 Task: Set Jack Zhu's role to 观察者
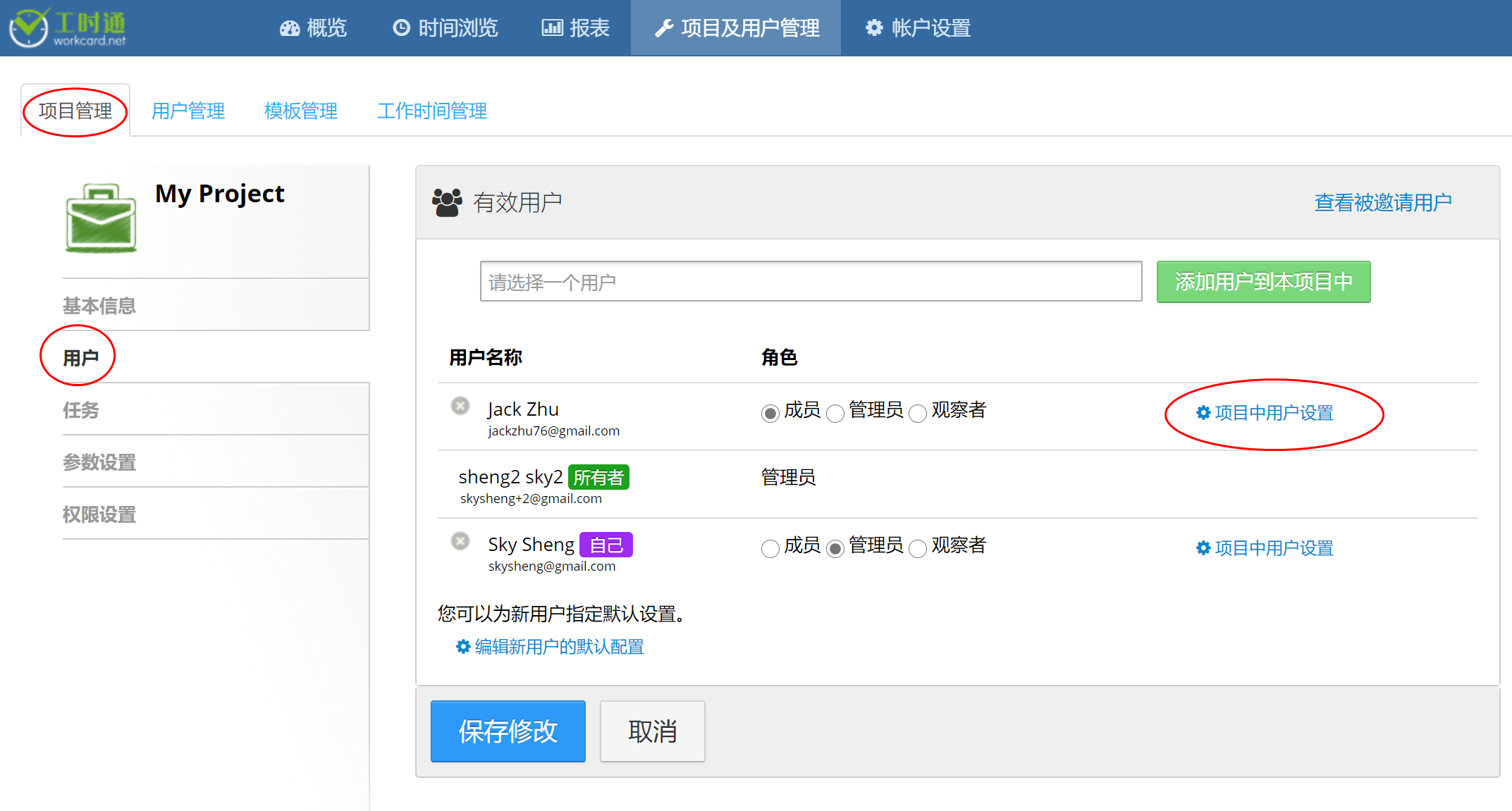918,413
